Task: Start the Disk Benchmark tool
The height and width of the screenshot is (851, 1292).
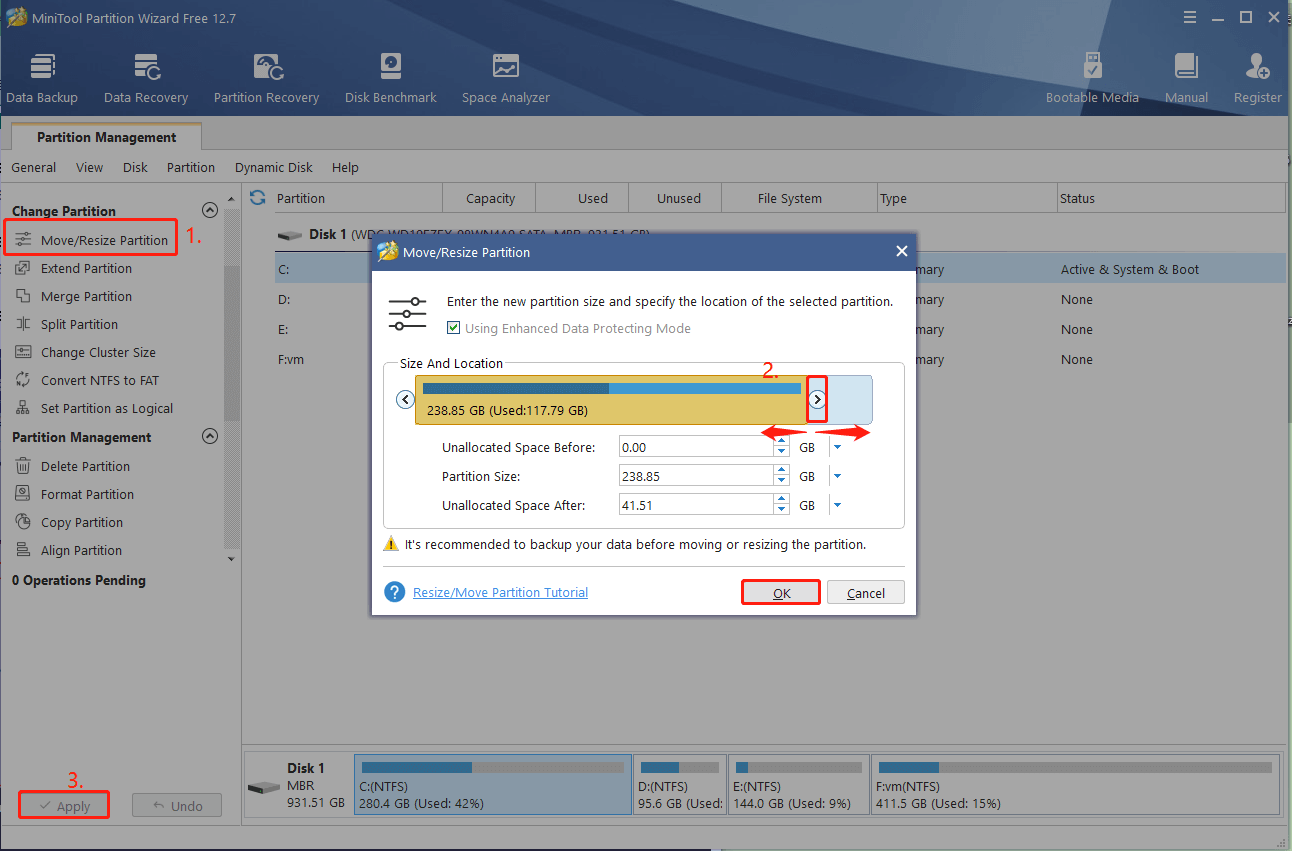Action: click(390, 78)
